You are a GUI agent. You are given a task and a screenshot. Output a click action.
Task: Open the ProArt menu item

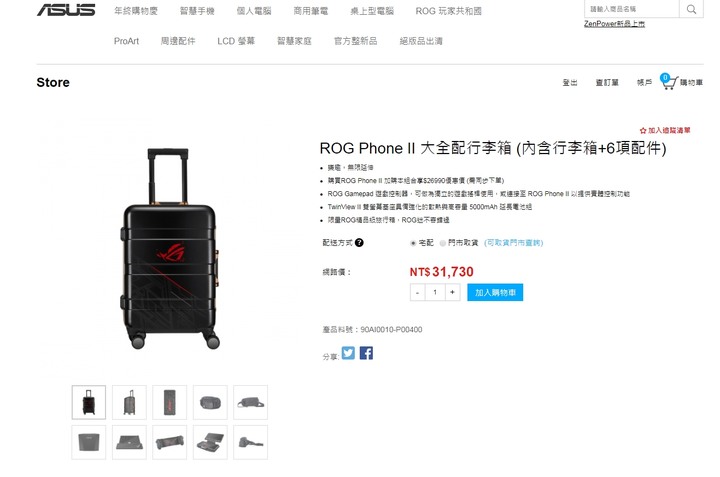tap(126, 41)
